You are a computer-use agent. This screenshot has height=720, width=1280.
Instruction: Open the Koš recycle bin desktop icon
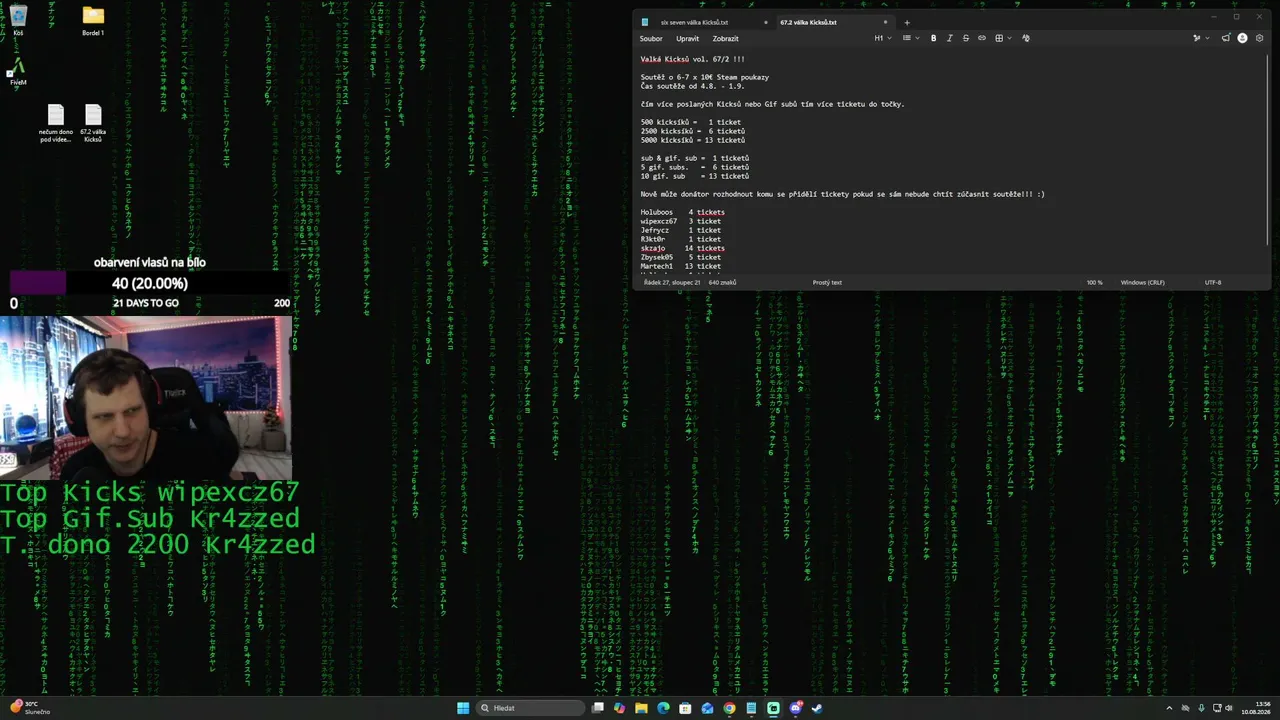18,20
